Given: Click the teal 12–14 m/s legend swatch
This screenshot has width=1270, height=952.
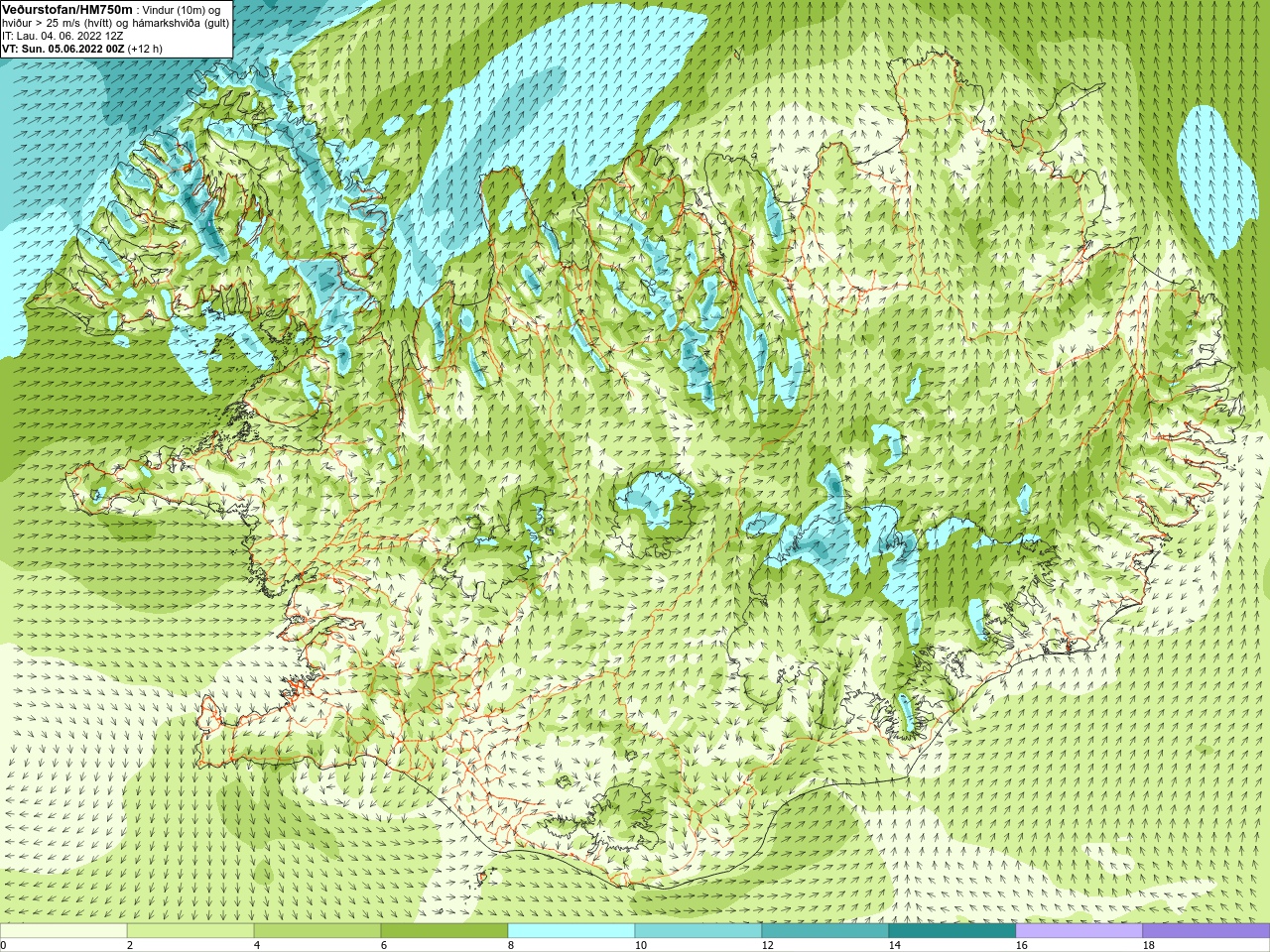Looking at the screenshot, I should coord(825,931).
